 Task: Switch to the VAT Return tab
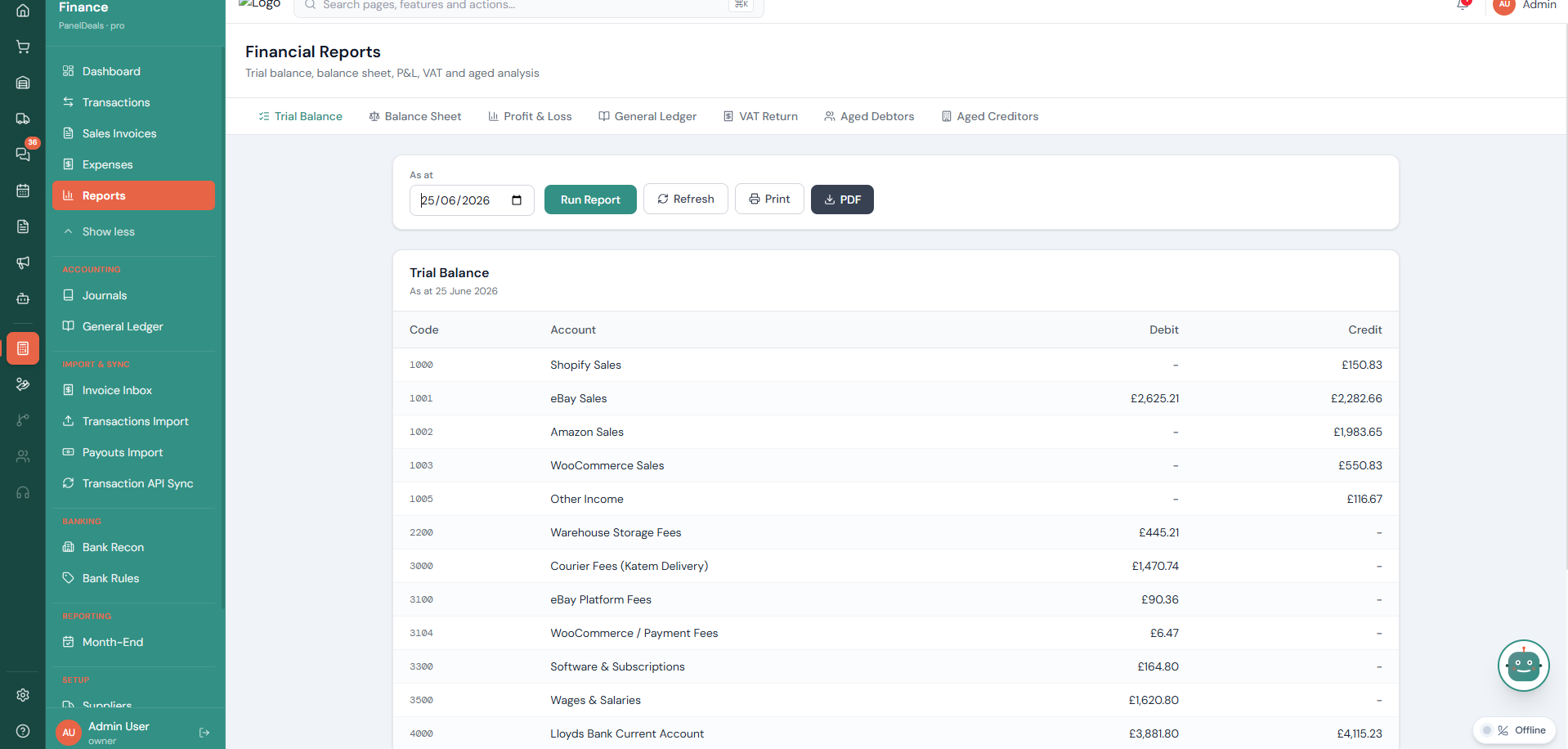pos(760,116)
